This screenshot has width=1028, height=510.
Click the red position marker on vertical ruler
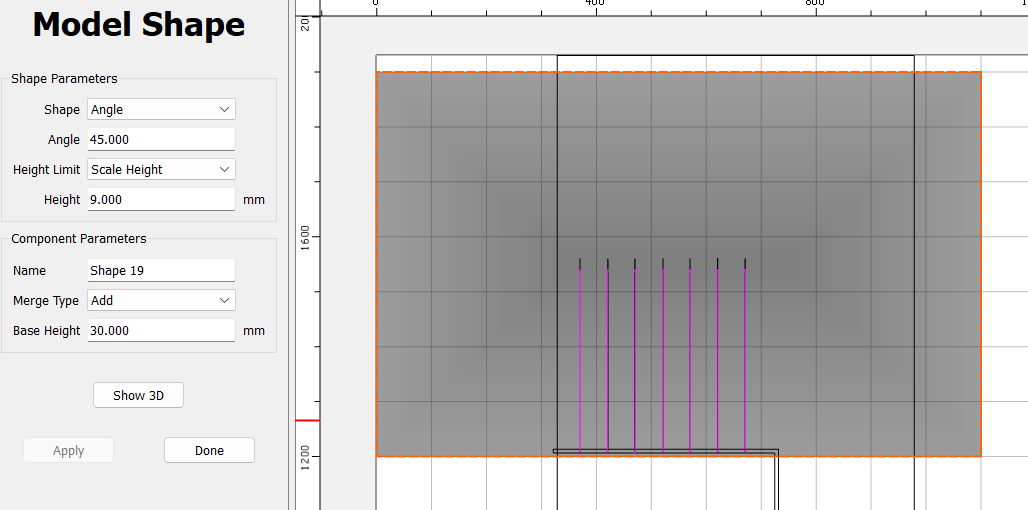tap(307, 420)
